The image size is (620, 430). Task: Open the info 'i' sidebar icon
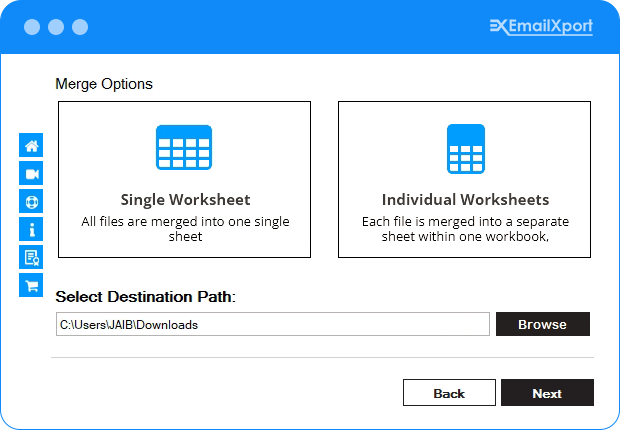coord(31,229)
